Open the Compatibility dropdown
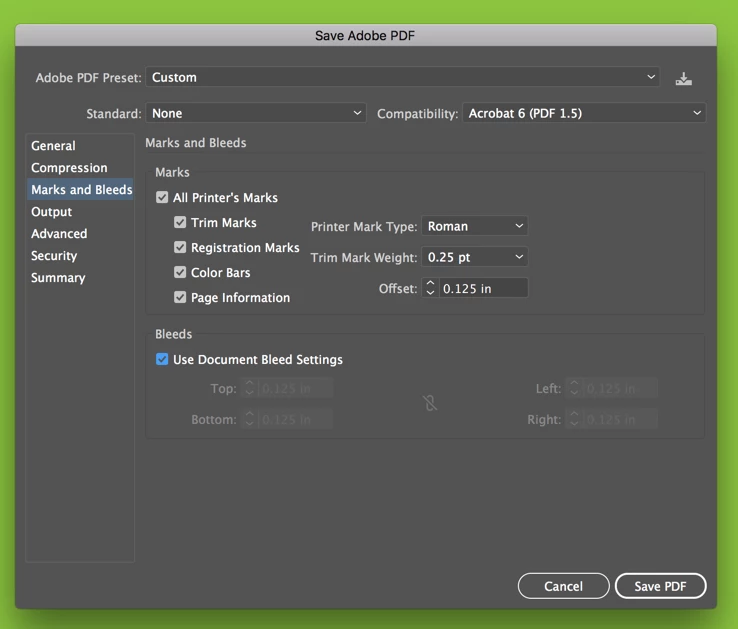Viewport: 738px width, 629px height. [584, 113]
